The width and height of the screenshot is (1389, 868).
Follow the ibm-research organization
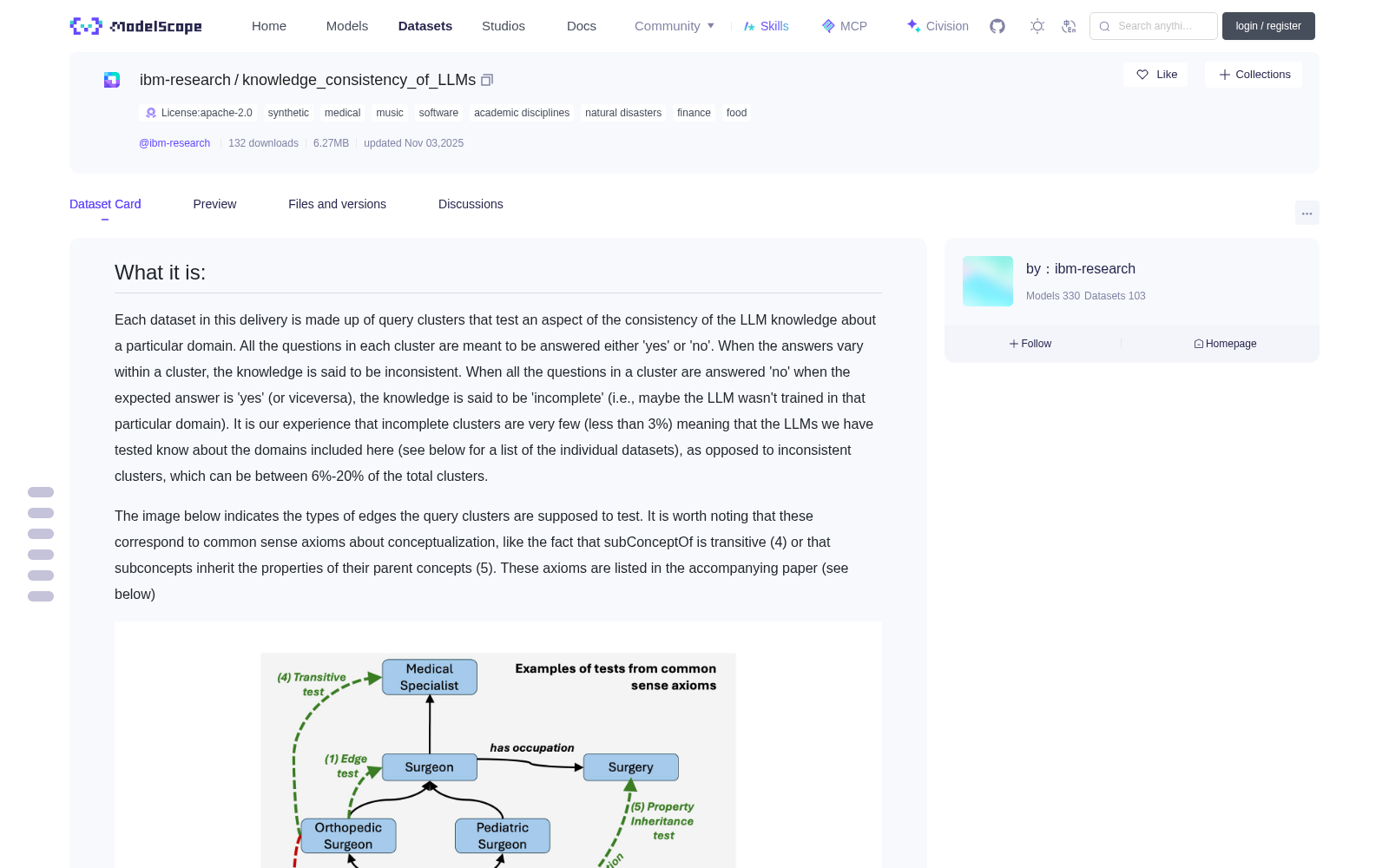1030,344
